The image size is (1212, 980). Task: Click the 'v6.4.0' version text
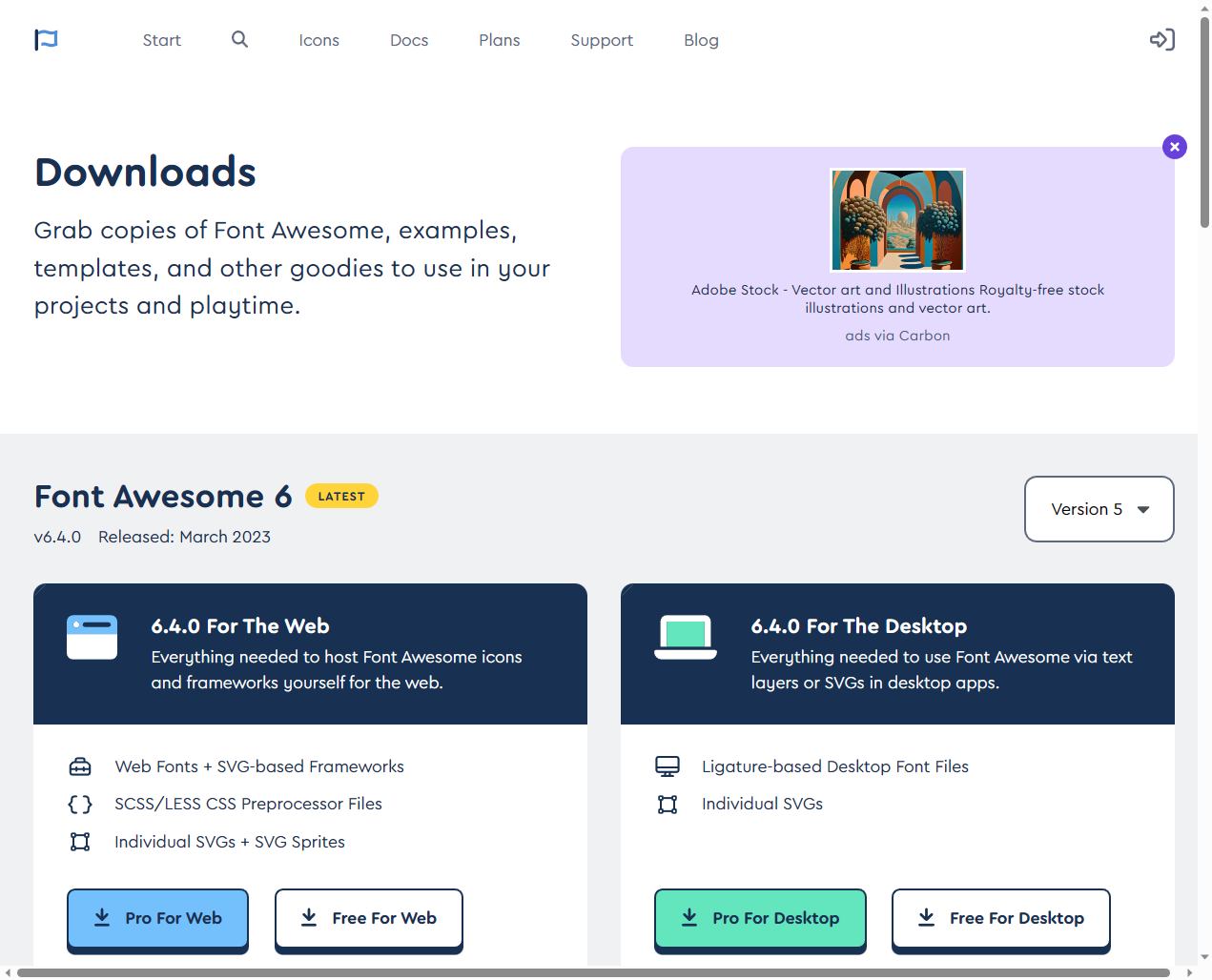57,537
